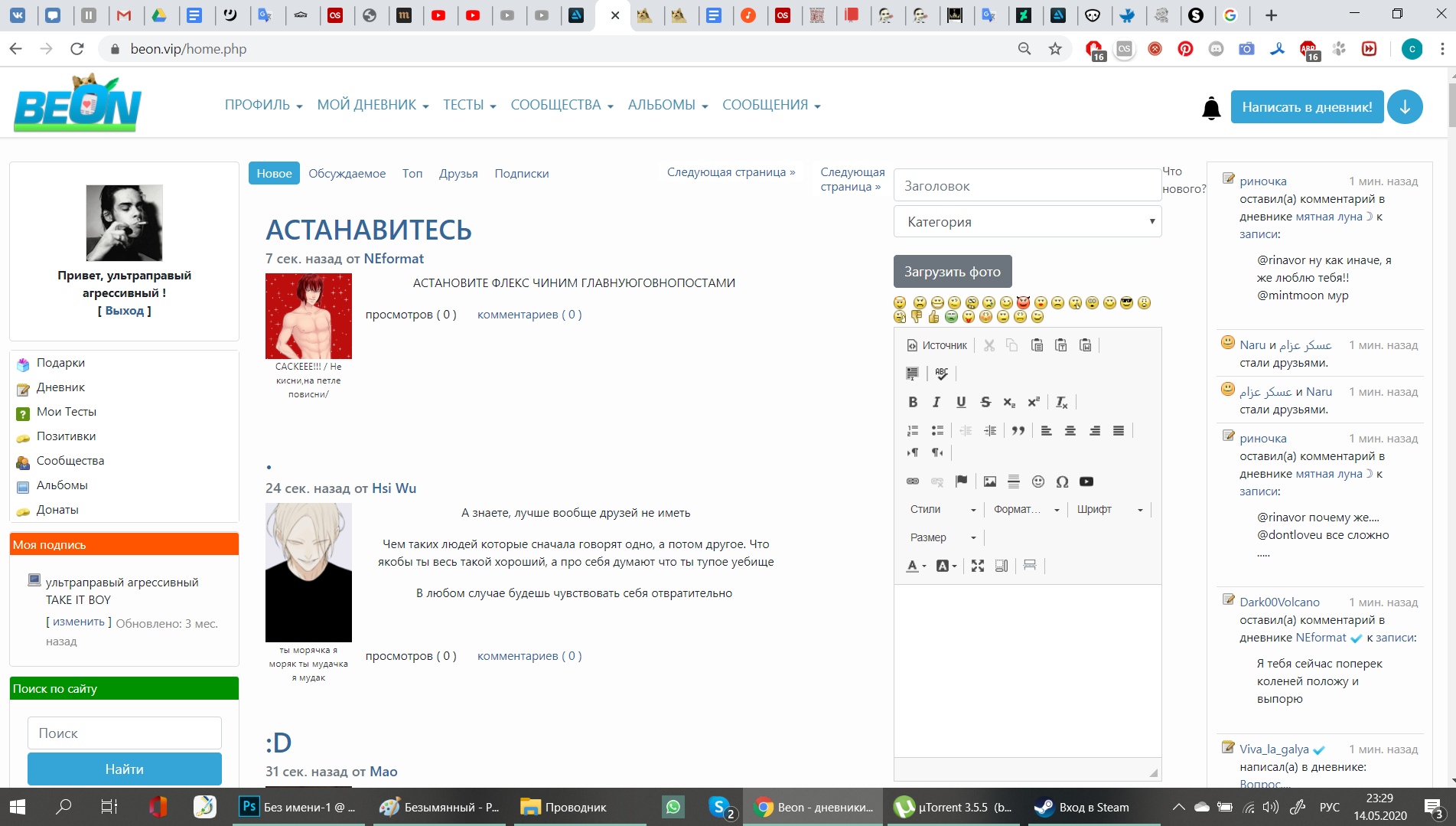Insert a bulleted list
Viewport: 1456px width, 826px height.
[937, 430]
